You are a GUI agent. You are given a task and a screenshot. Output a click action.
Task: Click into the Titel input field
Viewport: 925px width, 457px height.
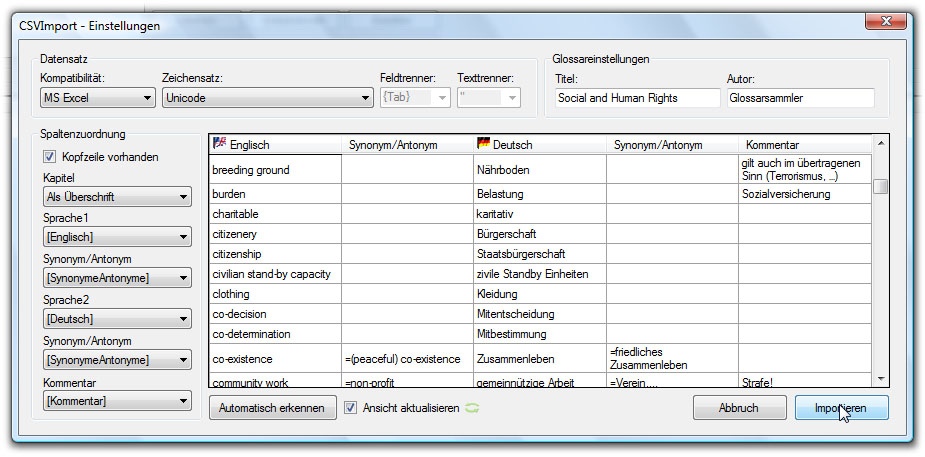point(637,98)
